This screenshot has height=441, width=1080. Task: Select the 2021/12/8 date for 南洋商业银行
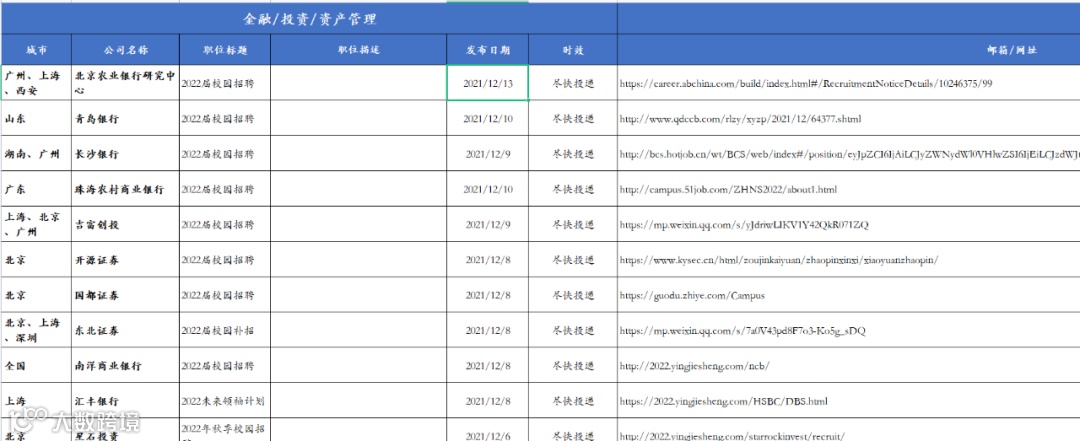click(488, 366)
